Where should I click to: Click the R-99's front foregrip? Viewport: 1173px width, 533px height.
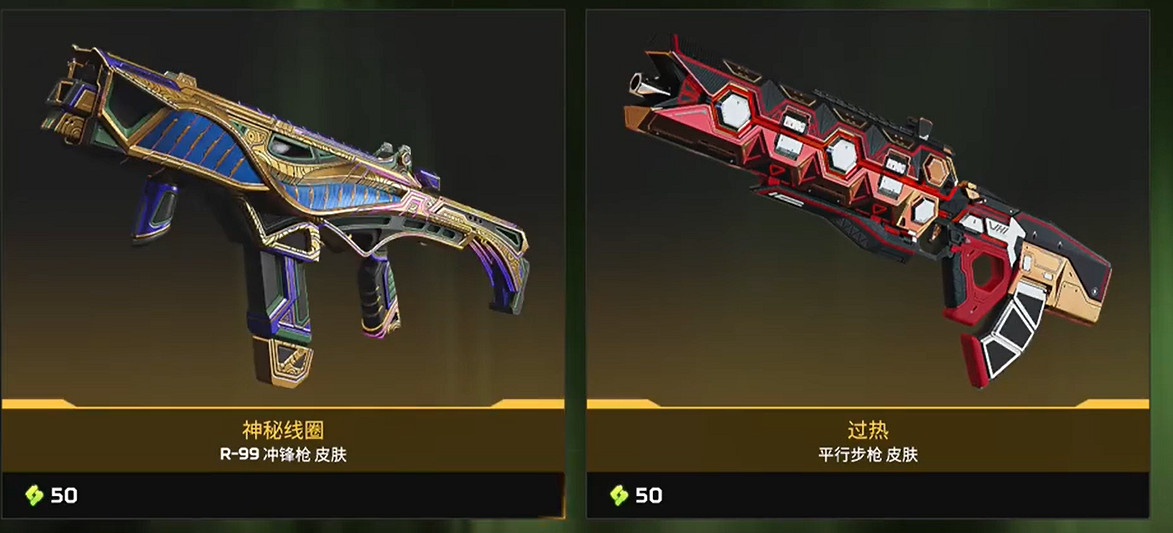(379, 296)
